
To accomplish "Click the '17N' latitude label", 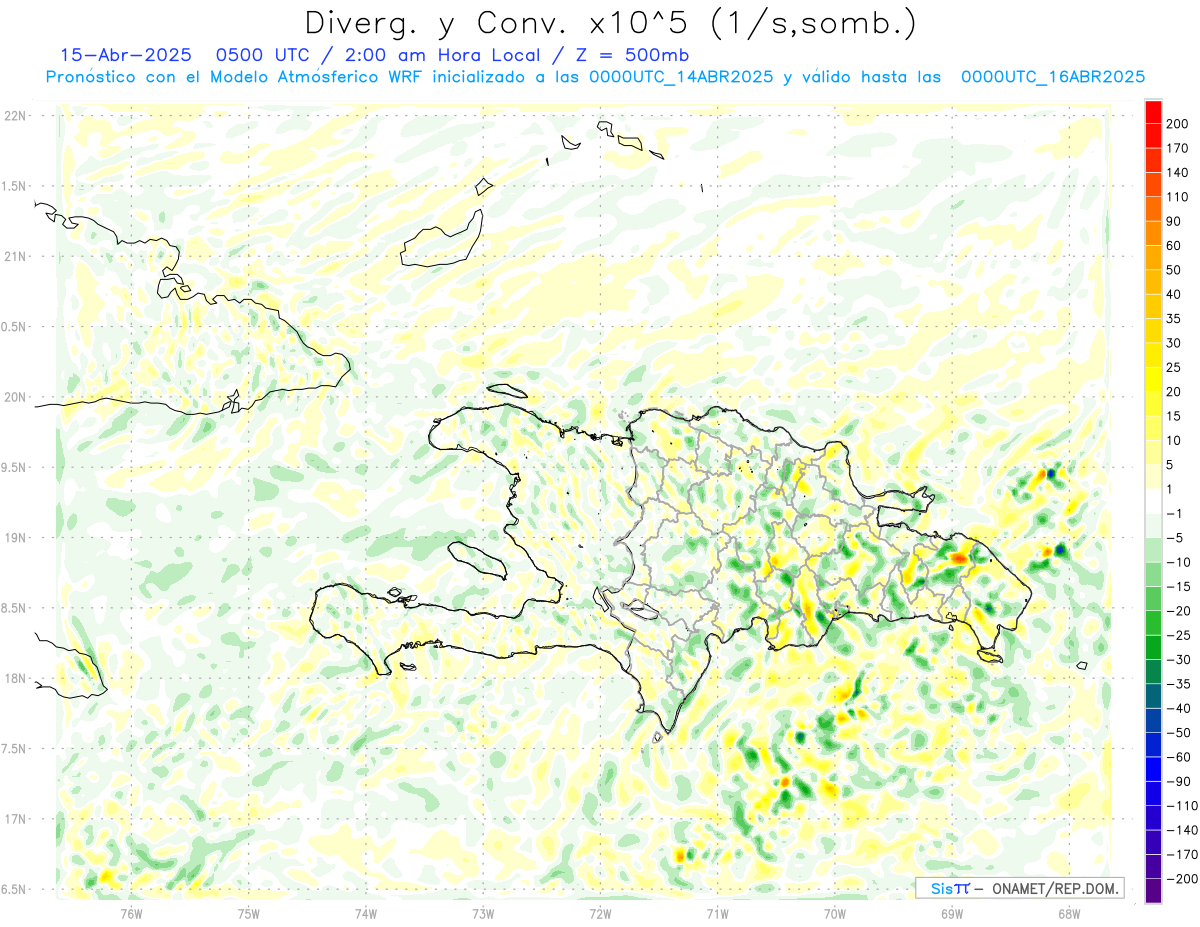I will 14,819.
